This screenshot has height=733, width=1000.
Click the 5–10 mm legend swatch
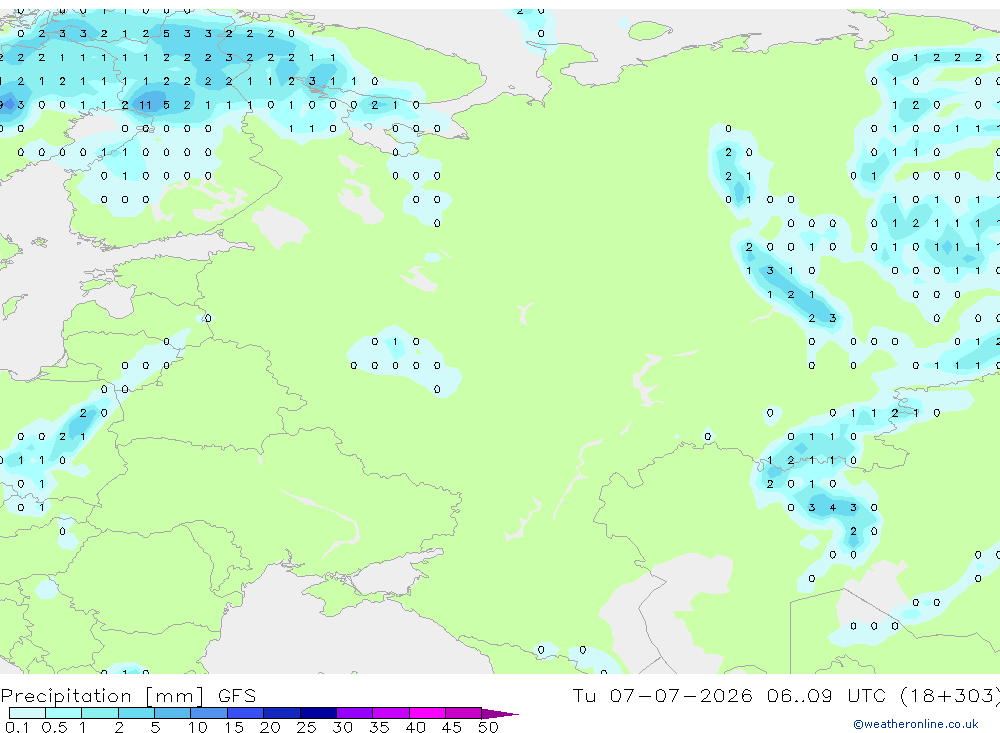(x=172, y=713)
